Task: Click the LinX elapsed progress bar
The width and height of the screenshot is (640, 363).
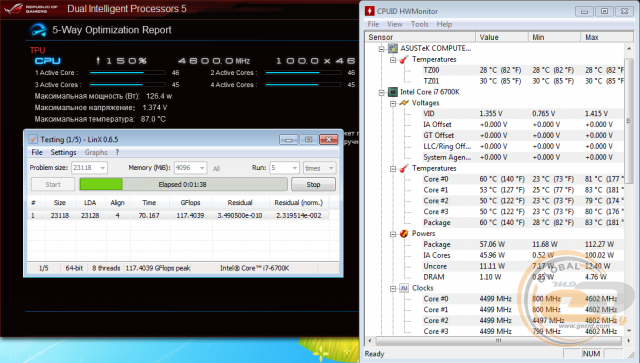Action: 183,185
